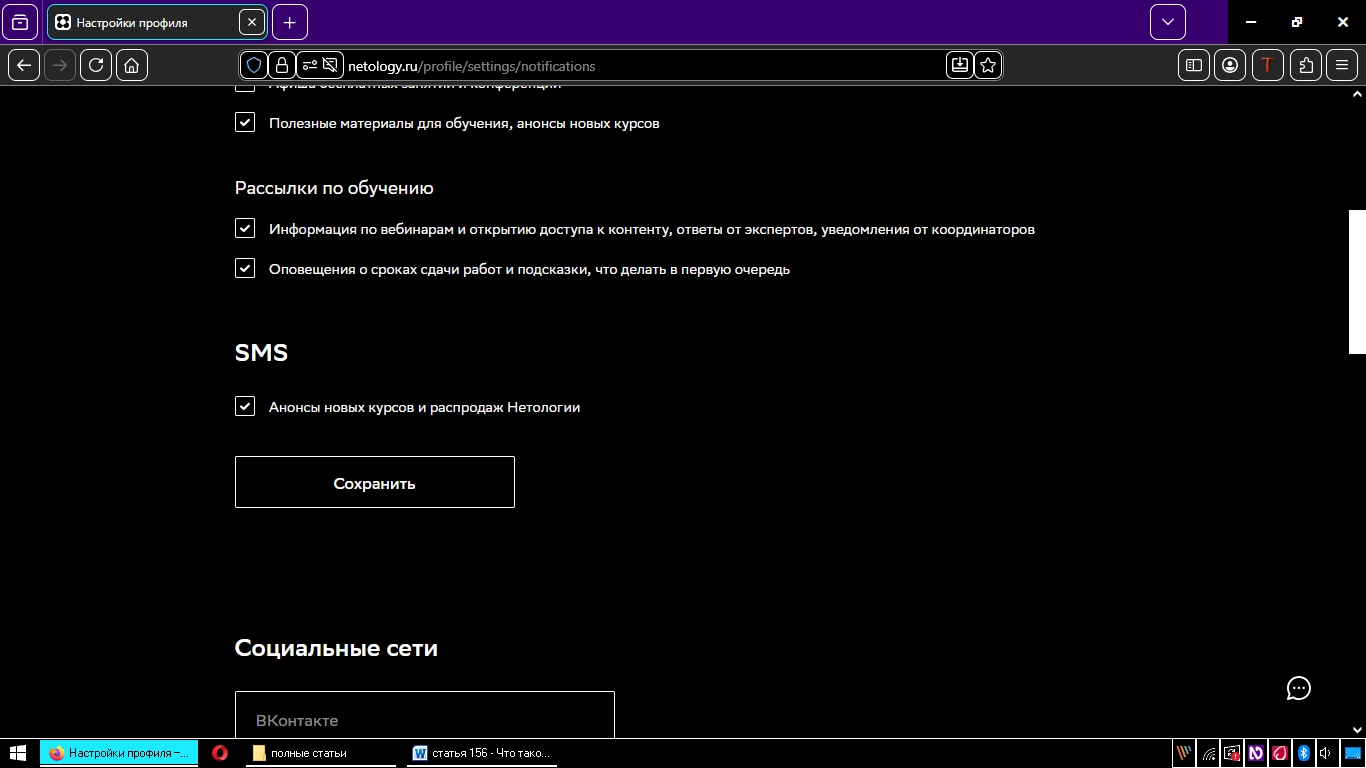The width and height of the screenshot is (1366, 768).
Task: Toggle useful learning materials checkbox
Action: coord(245,122)
